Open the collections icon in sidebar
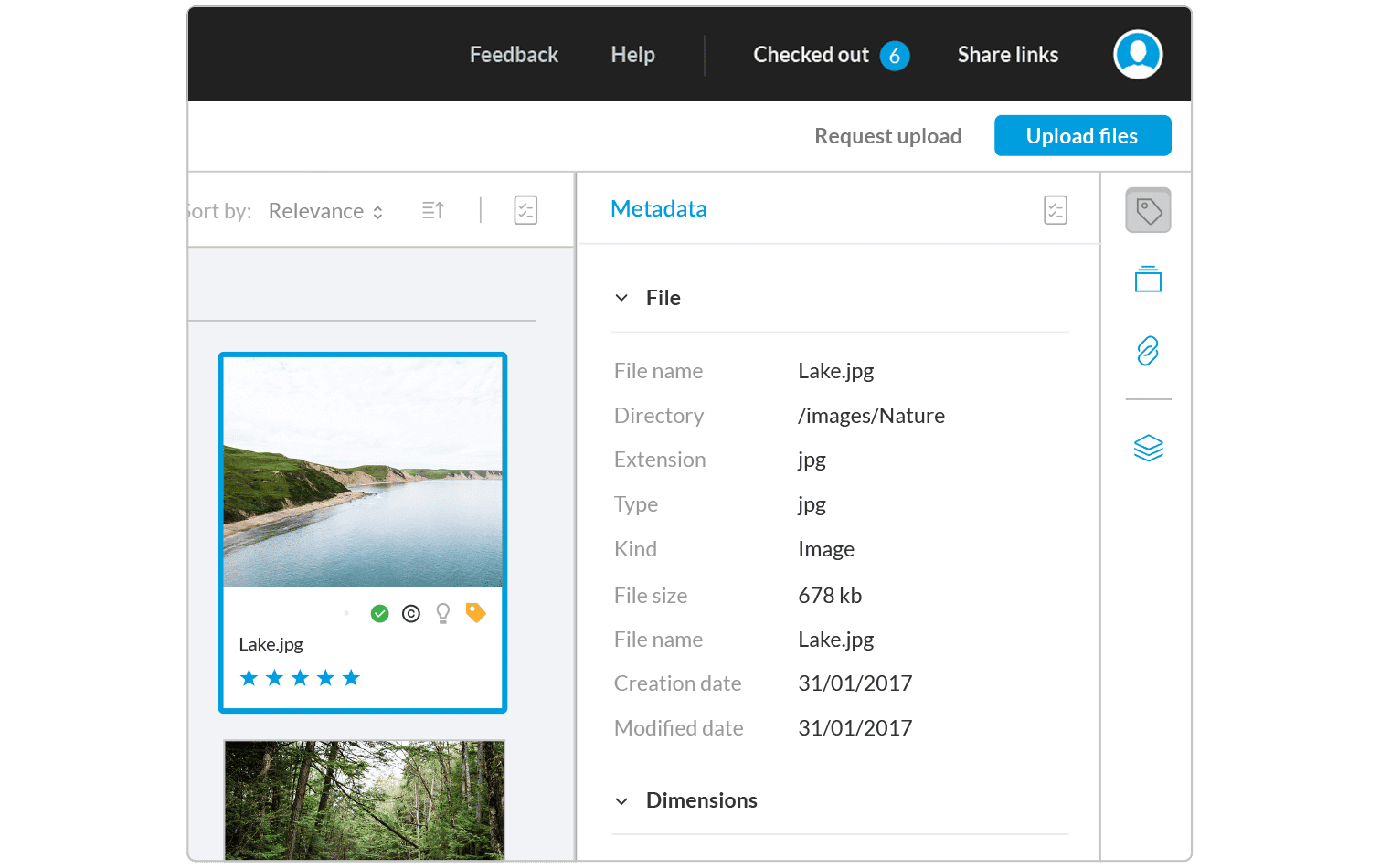The image size is (1380, 868). (1148, 280)
